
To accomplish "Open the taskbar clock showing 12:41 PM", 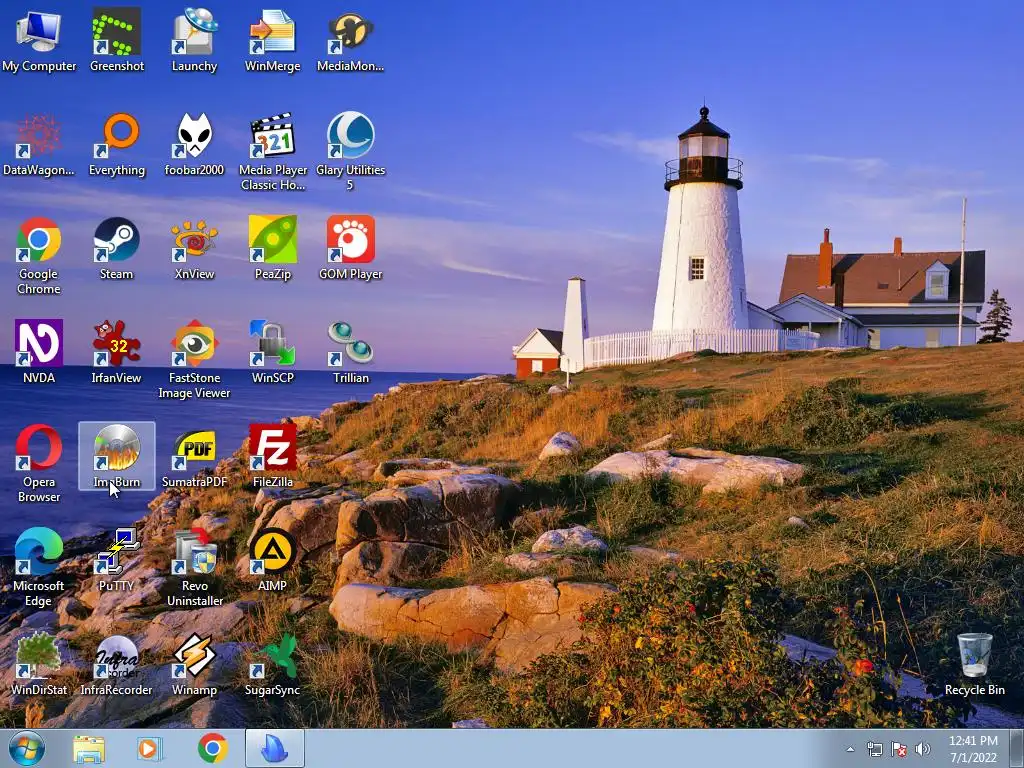I will point(973,749).
